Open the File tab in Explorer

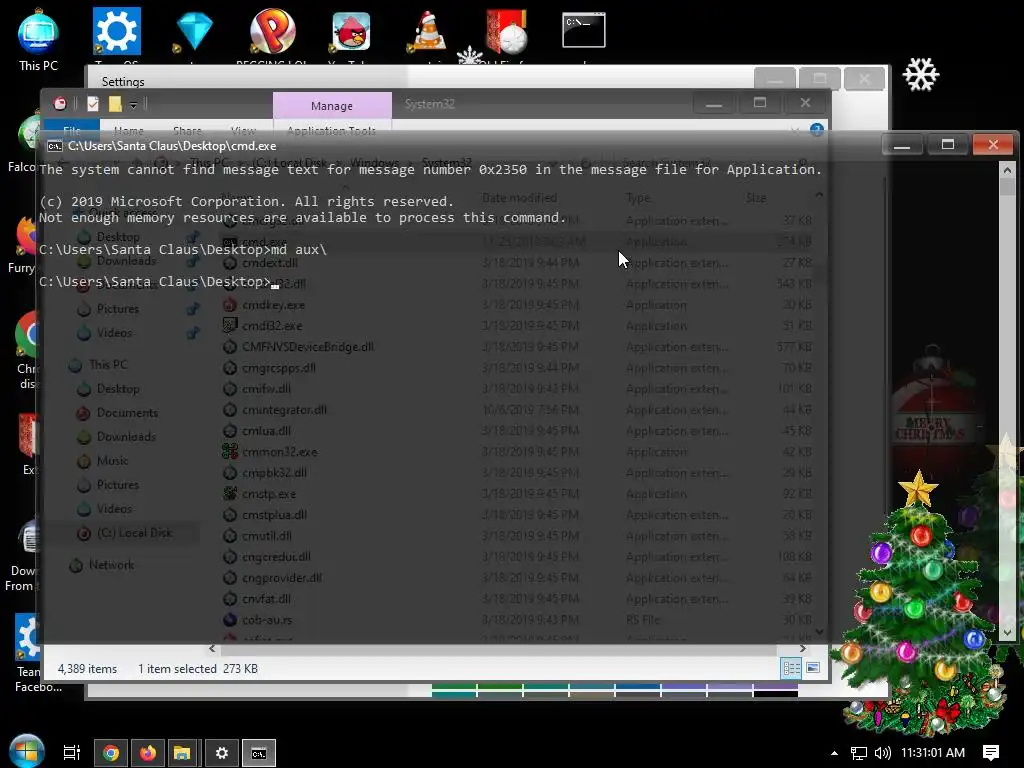[72, 131]
